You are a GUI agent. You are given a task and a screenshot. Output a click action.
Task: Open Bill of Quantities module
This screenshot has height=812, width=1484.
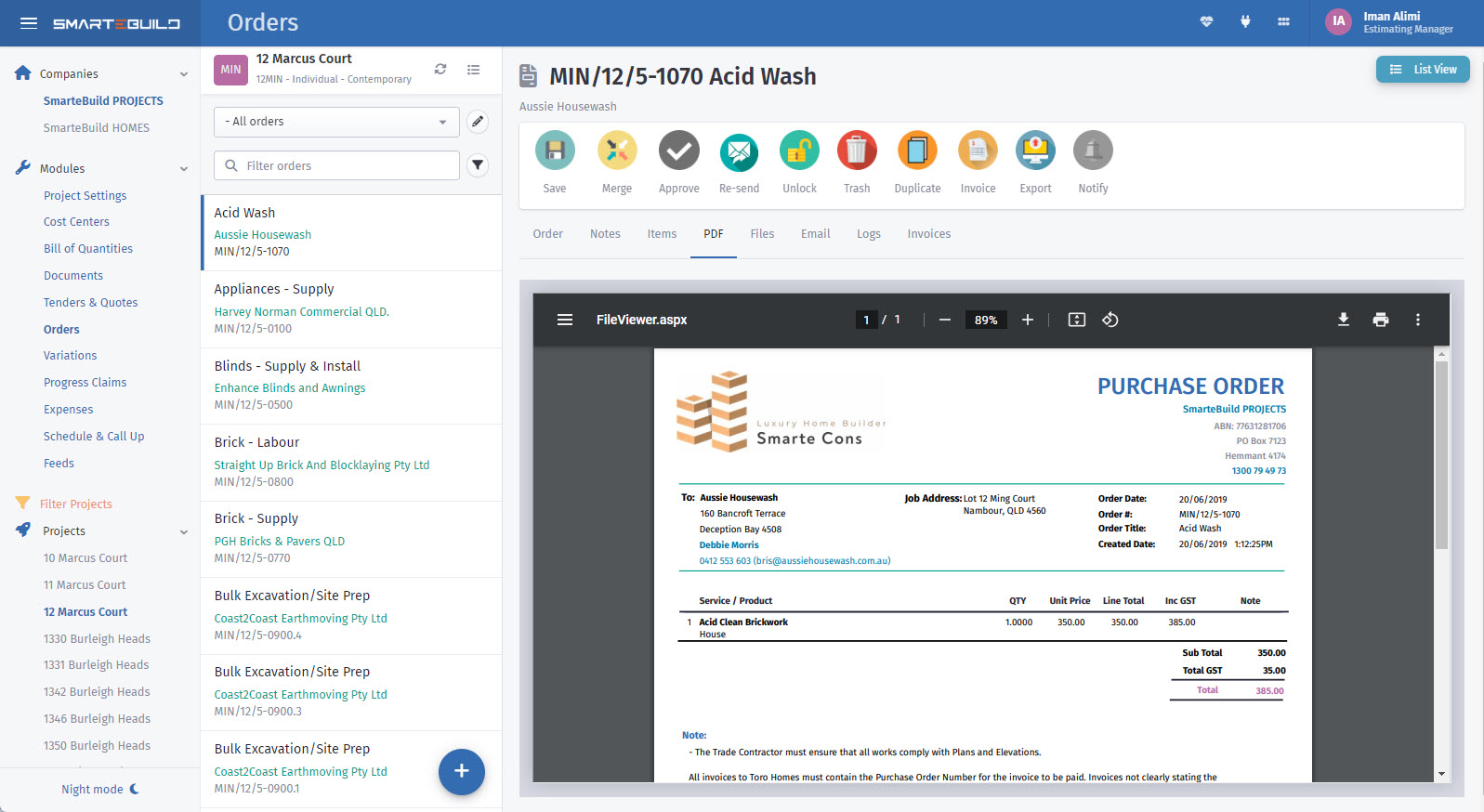tap(88, 249)
